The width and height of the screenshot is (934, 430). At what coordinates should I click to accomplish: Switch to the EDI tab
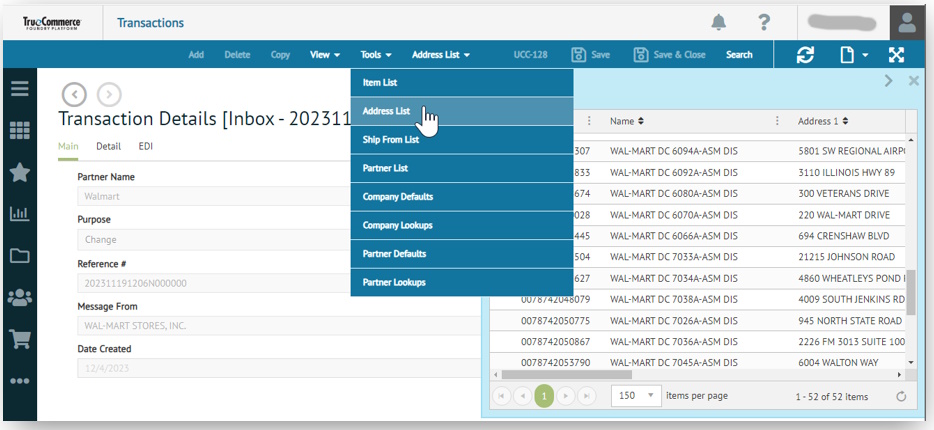pos(146,146)
